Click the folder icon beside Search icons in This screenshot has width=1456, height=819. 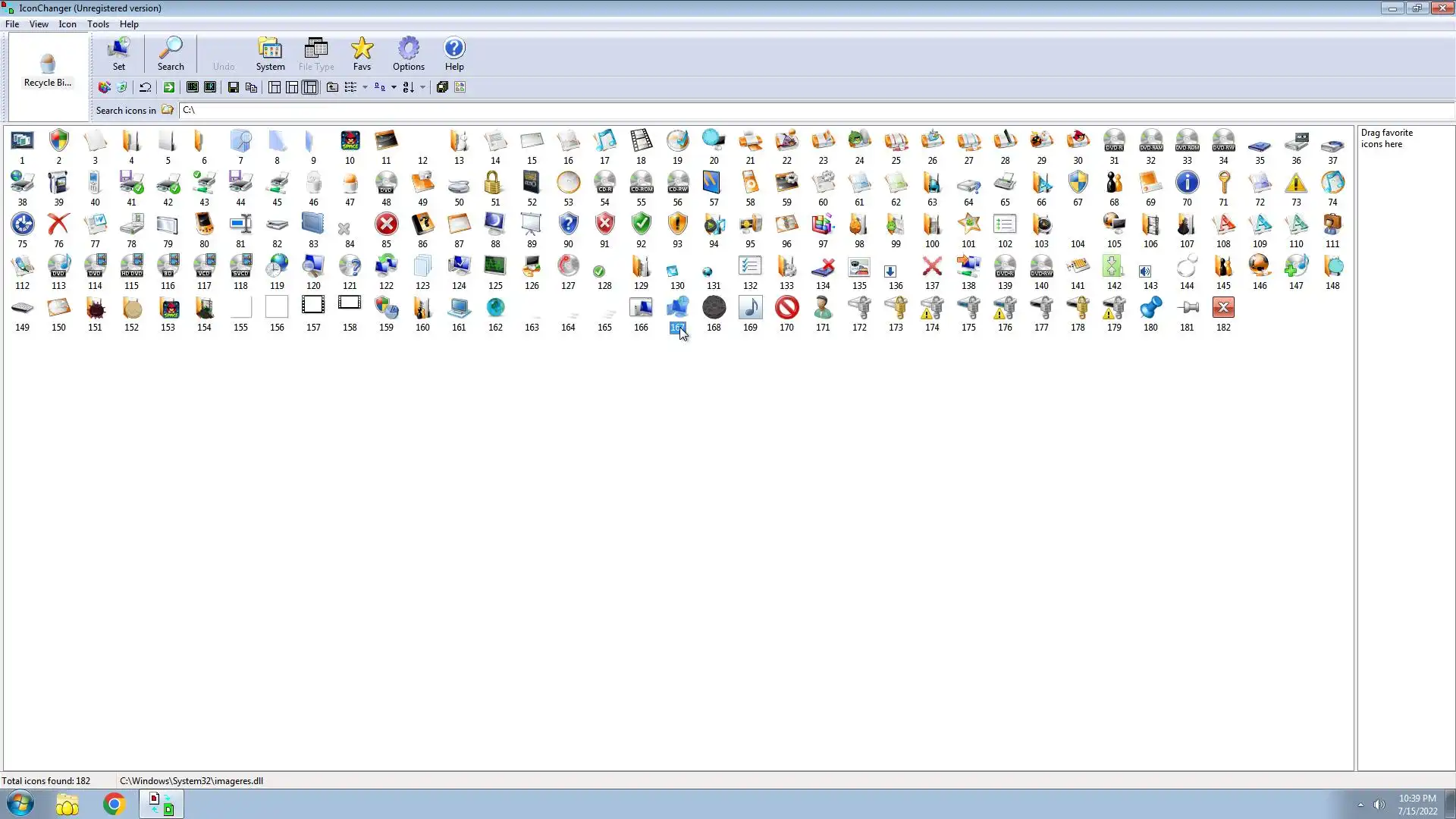(x=168, y=110)
